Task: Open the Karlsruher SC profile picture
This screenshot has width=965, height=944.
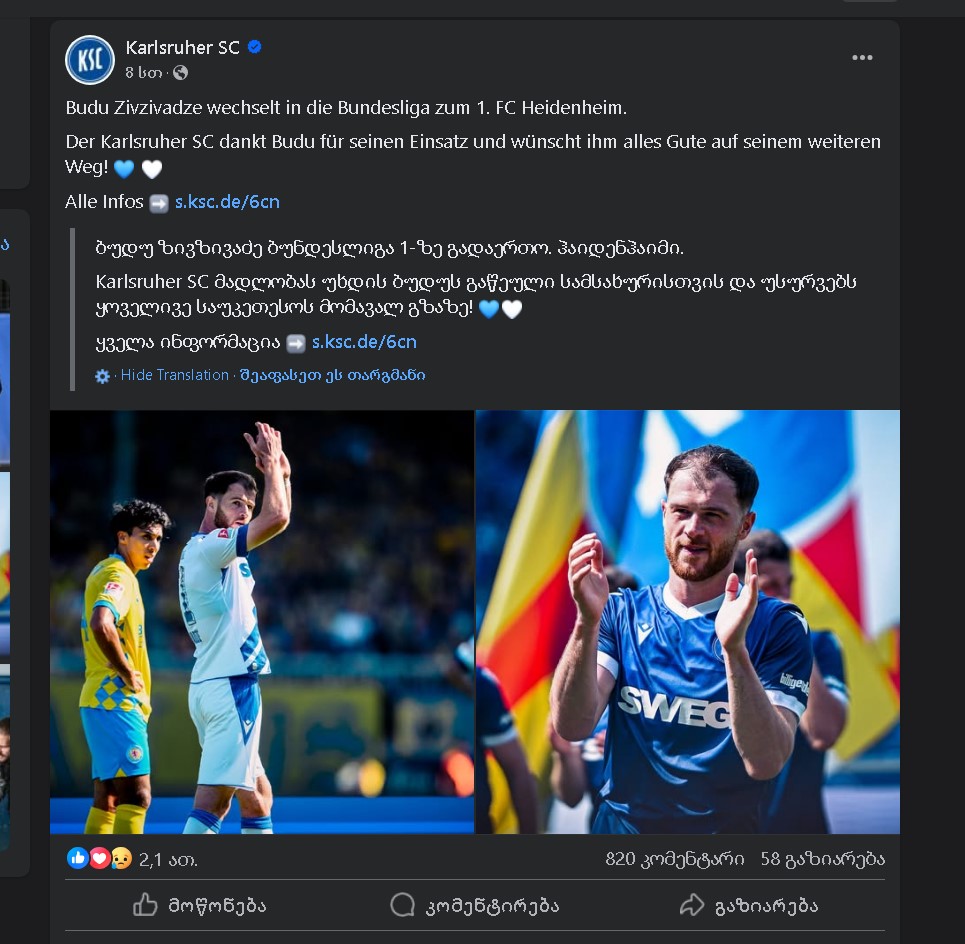Action: [x=90, y=60]
